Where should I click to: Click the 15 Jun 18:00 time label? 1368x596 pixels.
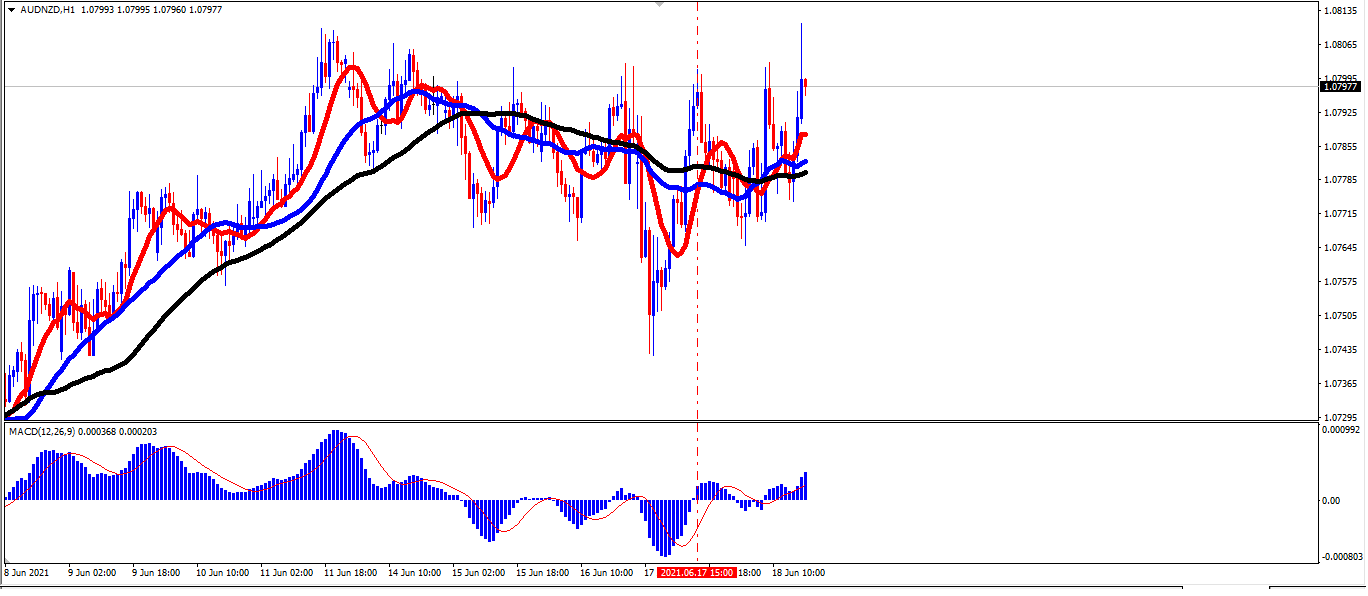[543, 573]
